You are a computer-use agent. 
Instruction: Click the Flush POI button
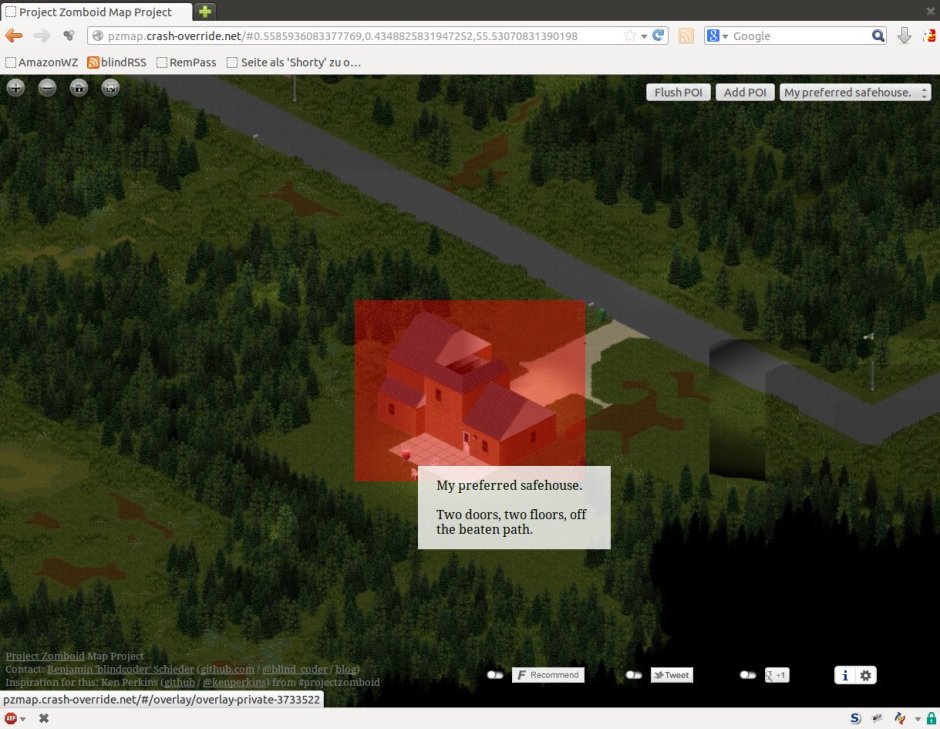pos(678,92)
